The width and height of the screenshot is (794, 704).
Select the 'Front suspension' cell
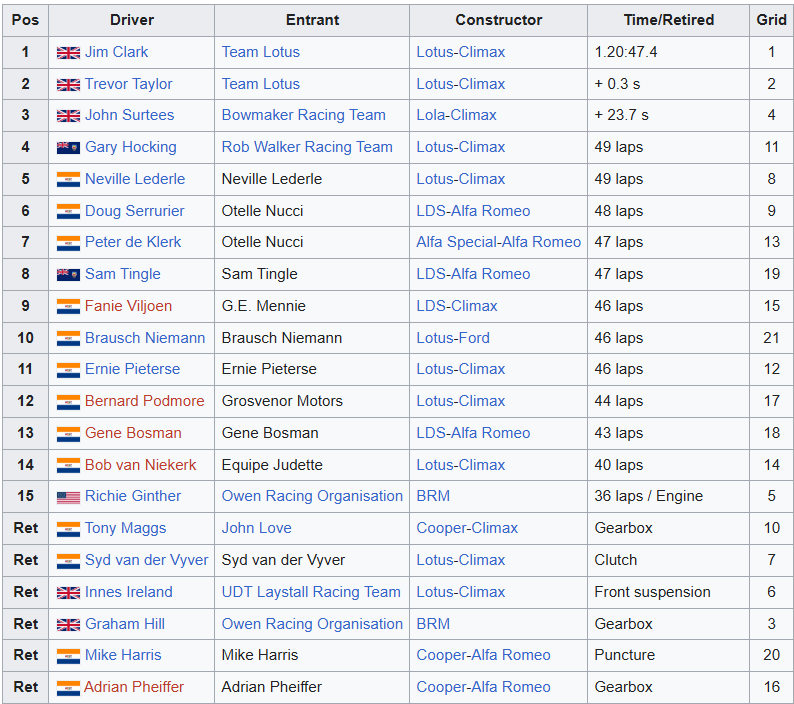point(668,592)
